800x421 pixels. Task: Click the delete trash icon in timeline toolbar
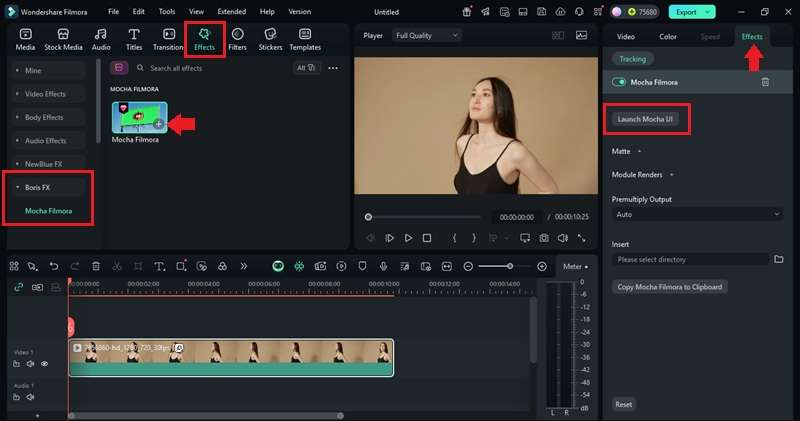[95, 266]
